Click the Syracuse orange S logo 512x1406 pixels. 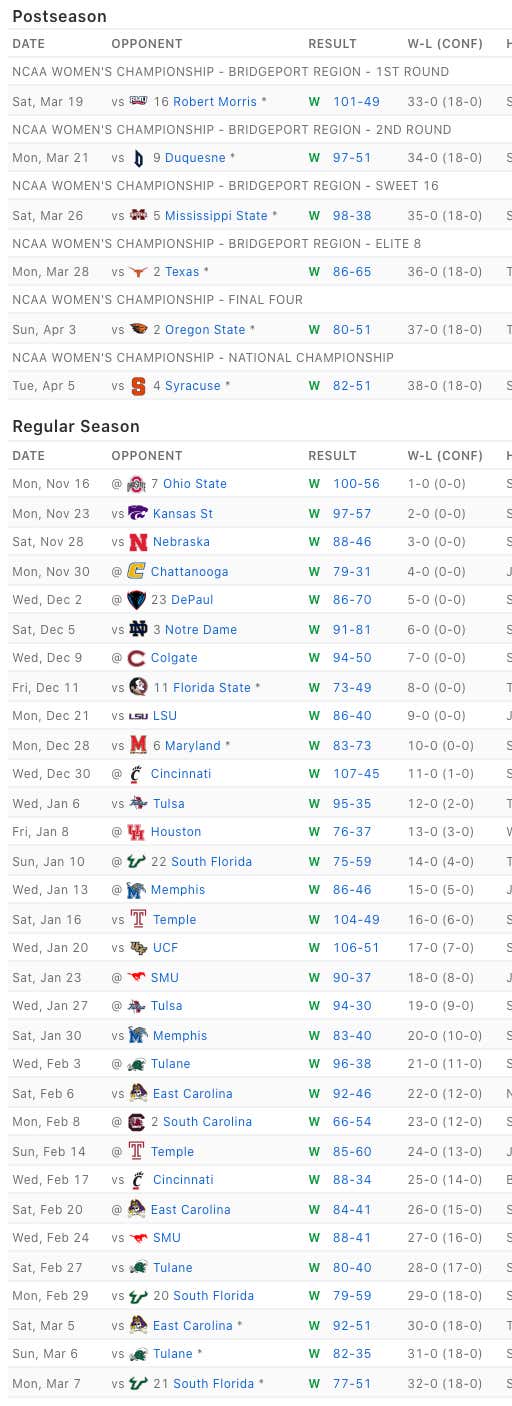(x=138, y=386)
